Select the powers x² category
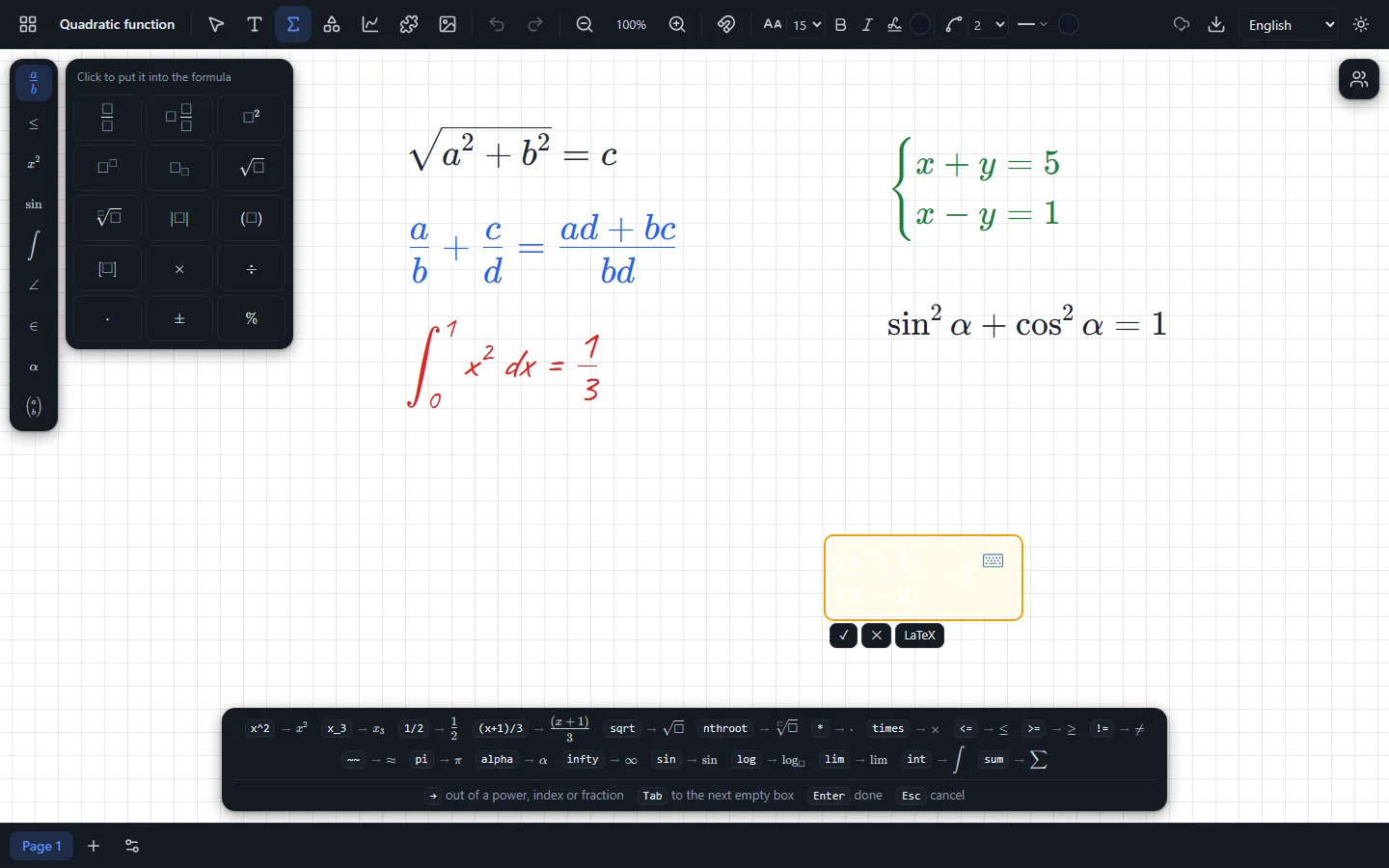The height and width of the screenshot is (868, 1389). pos(34,164)
